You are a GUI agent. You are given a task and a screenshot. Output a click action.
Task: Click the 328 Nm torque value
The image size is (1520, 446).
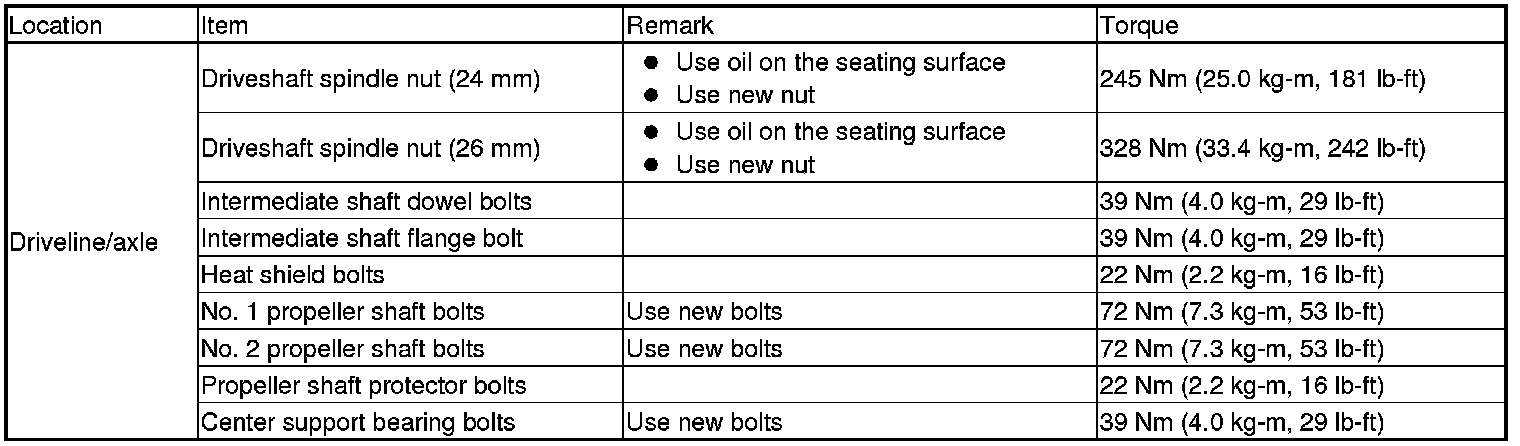(x=1262, y=149)
